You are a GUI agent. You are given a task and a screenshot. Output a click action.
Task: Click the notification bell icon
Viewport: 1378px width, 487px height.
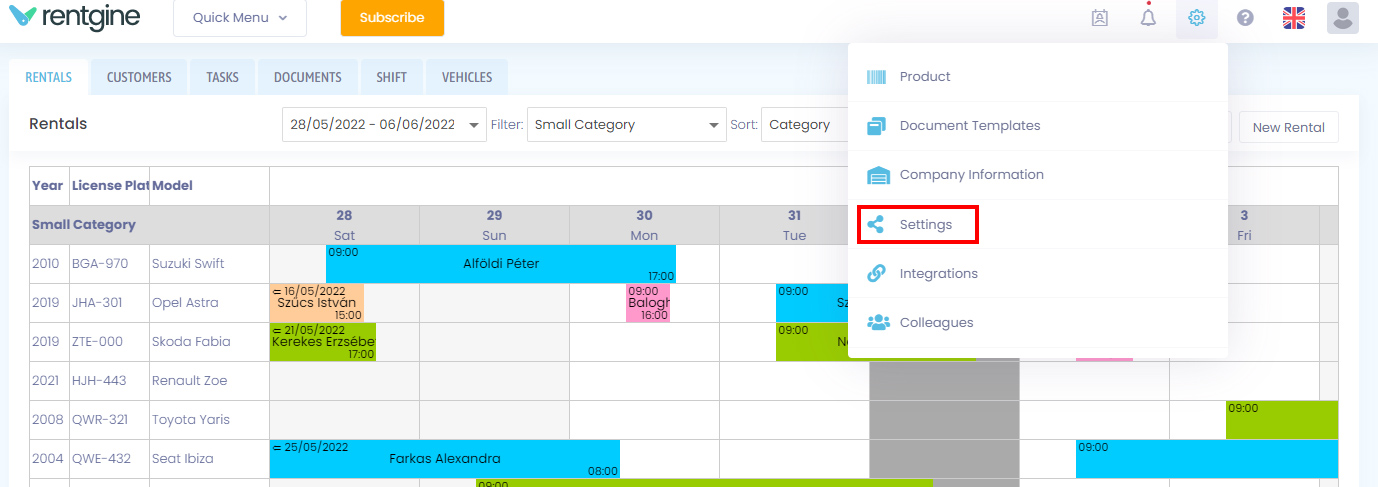click(1148, 17)
